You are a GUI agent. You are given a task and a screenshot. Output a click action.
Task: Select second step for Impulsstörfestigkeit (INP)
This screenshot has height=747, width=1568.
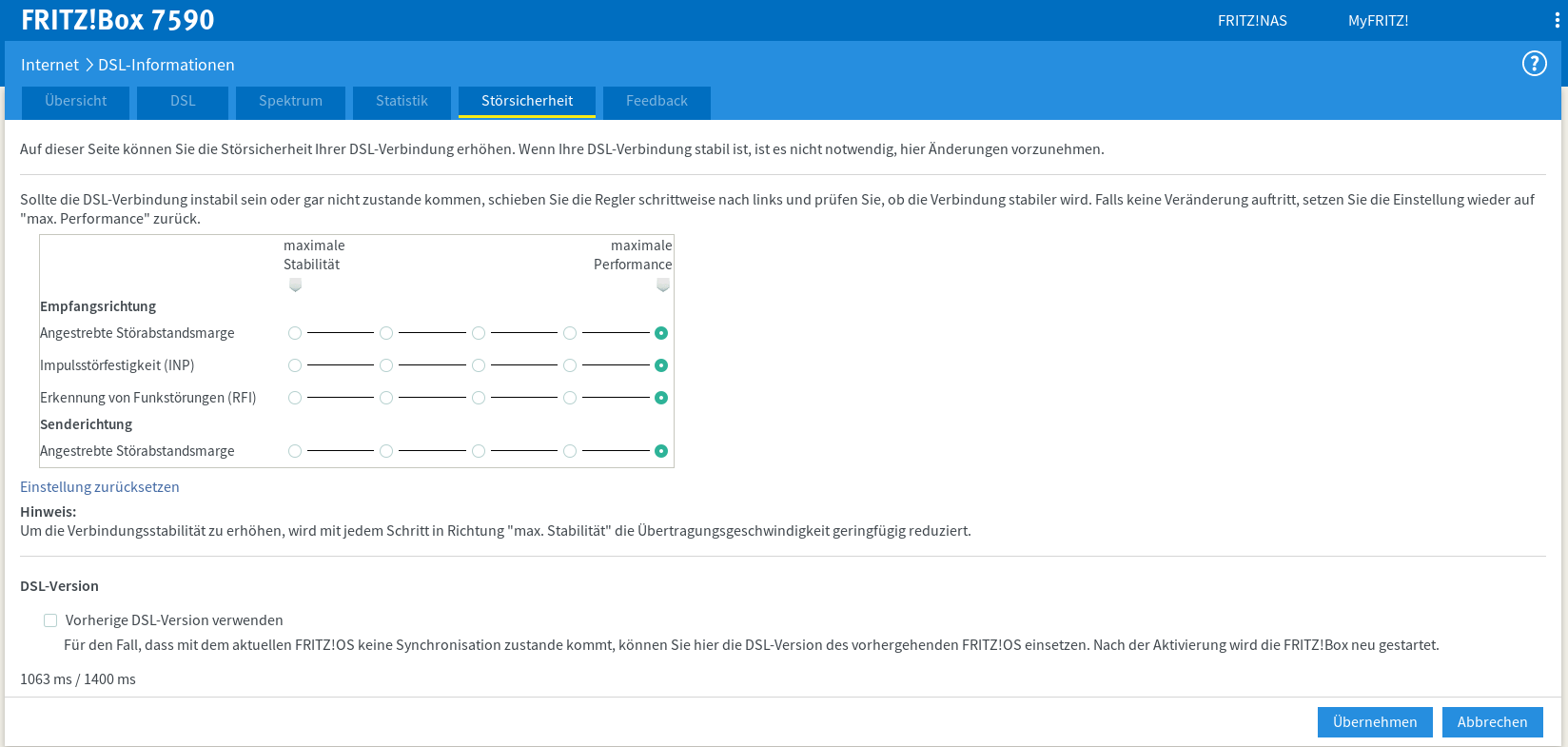click(386, 365)
